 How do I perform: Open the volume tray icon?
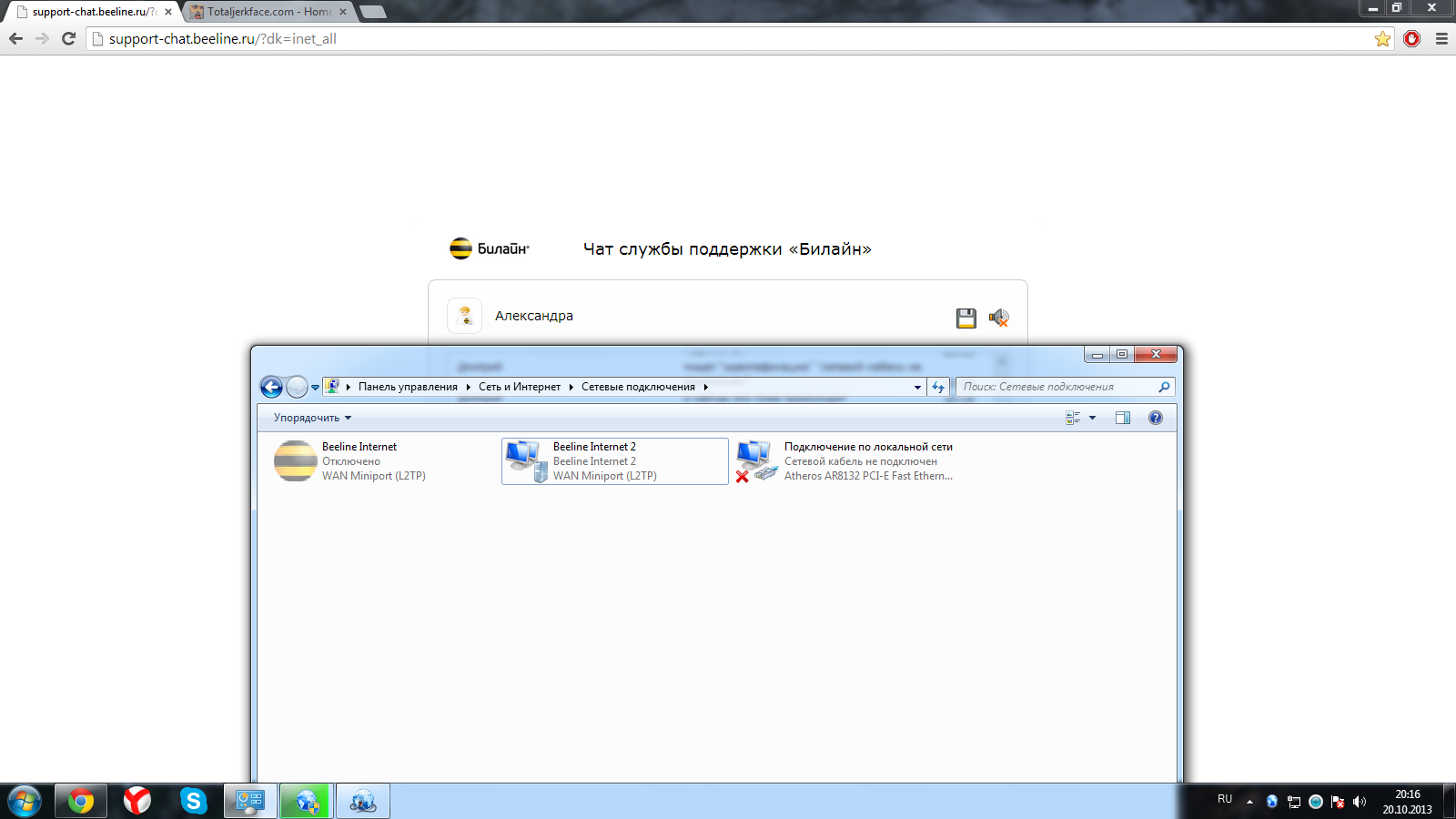pos(1360,802)
